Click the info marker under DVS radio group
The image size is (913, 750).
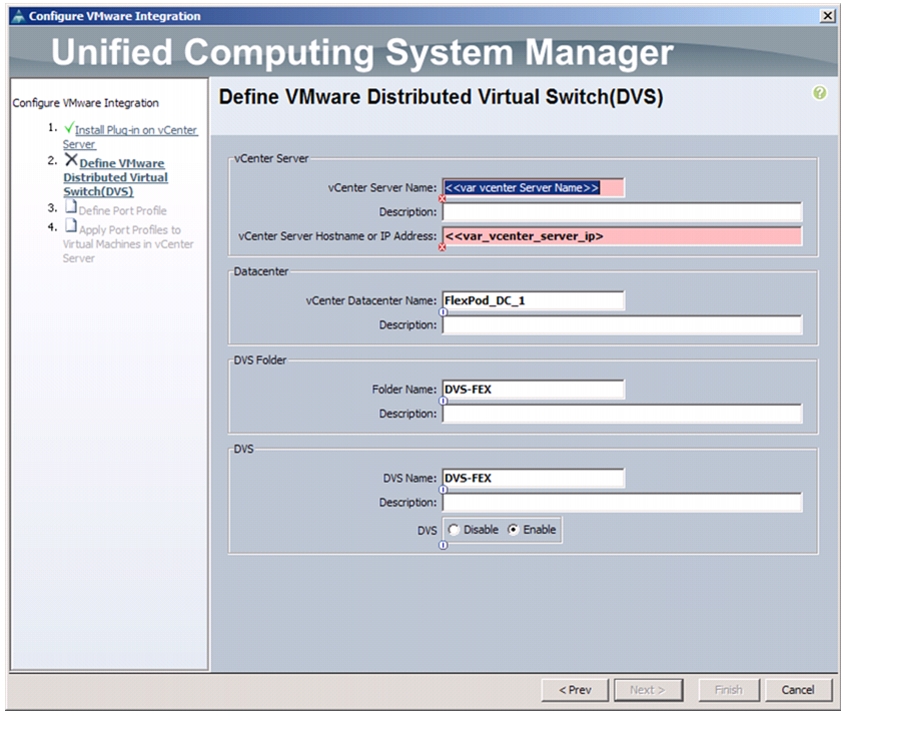tap(443, 545)
